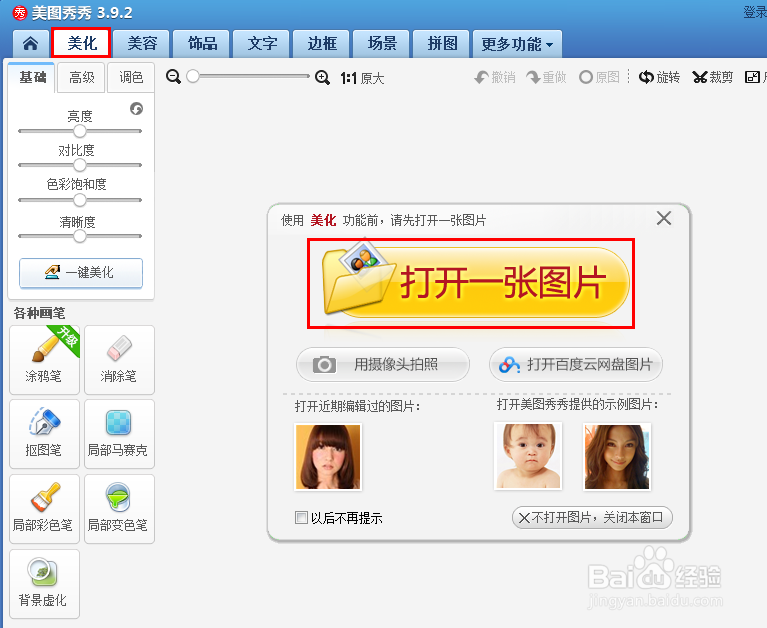Pick the 局部马赛克 mosaic tool
767x628 pixels.
point(119,434)
